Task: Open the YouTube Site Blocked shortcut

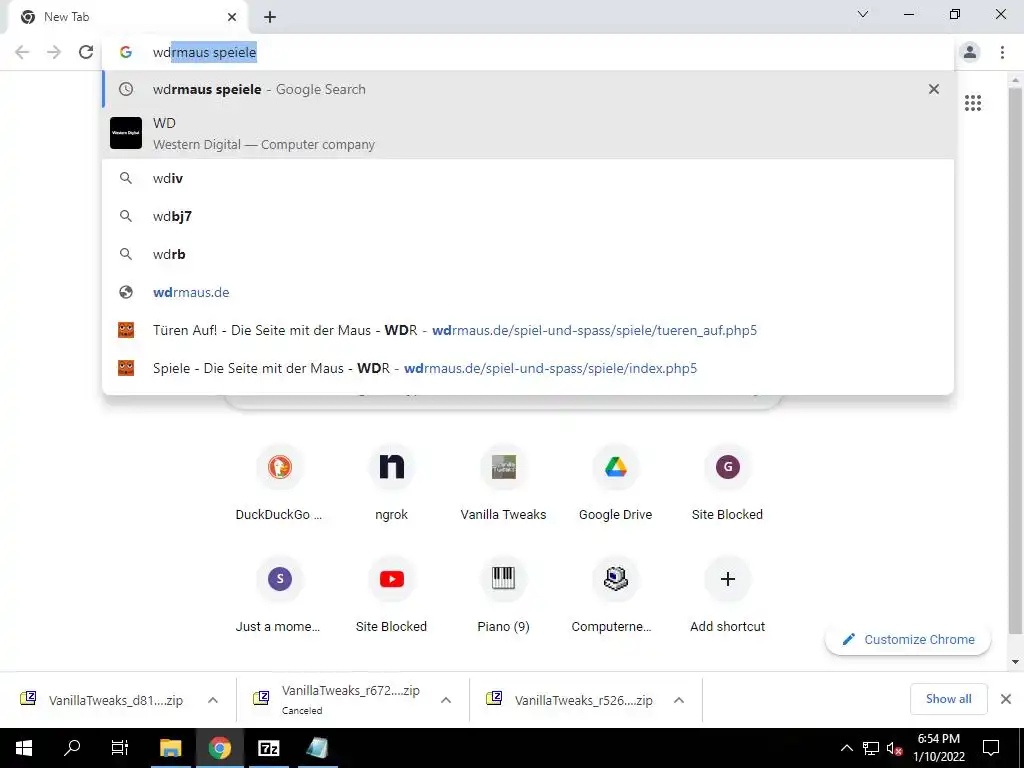Action: [x=391, y=595]
